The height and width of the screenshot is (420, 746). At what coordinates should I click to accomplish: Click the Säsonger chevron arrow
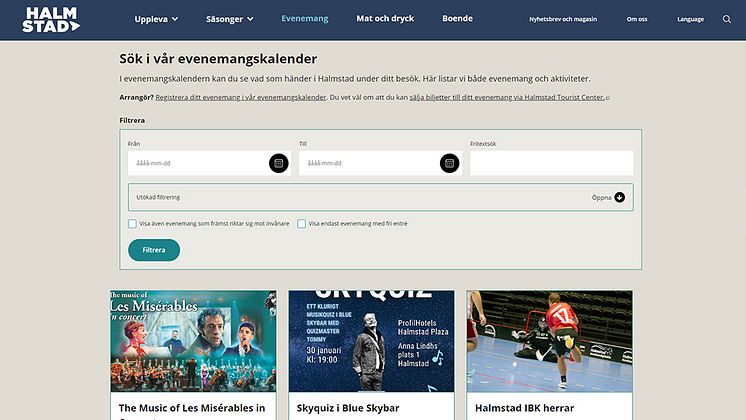(x=250, y=19)
